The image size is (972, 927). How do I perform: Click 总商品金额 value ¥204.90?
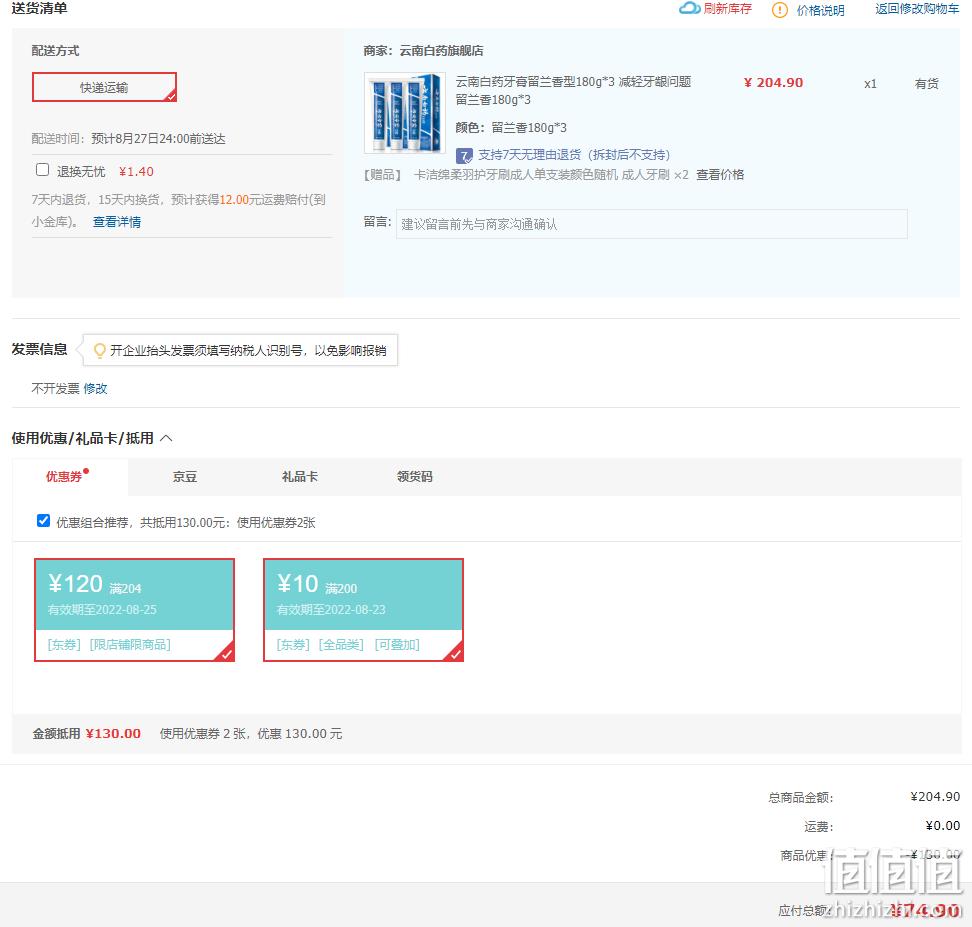(935, 797)
